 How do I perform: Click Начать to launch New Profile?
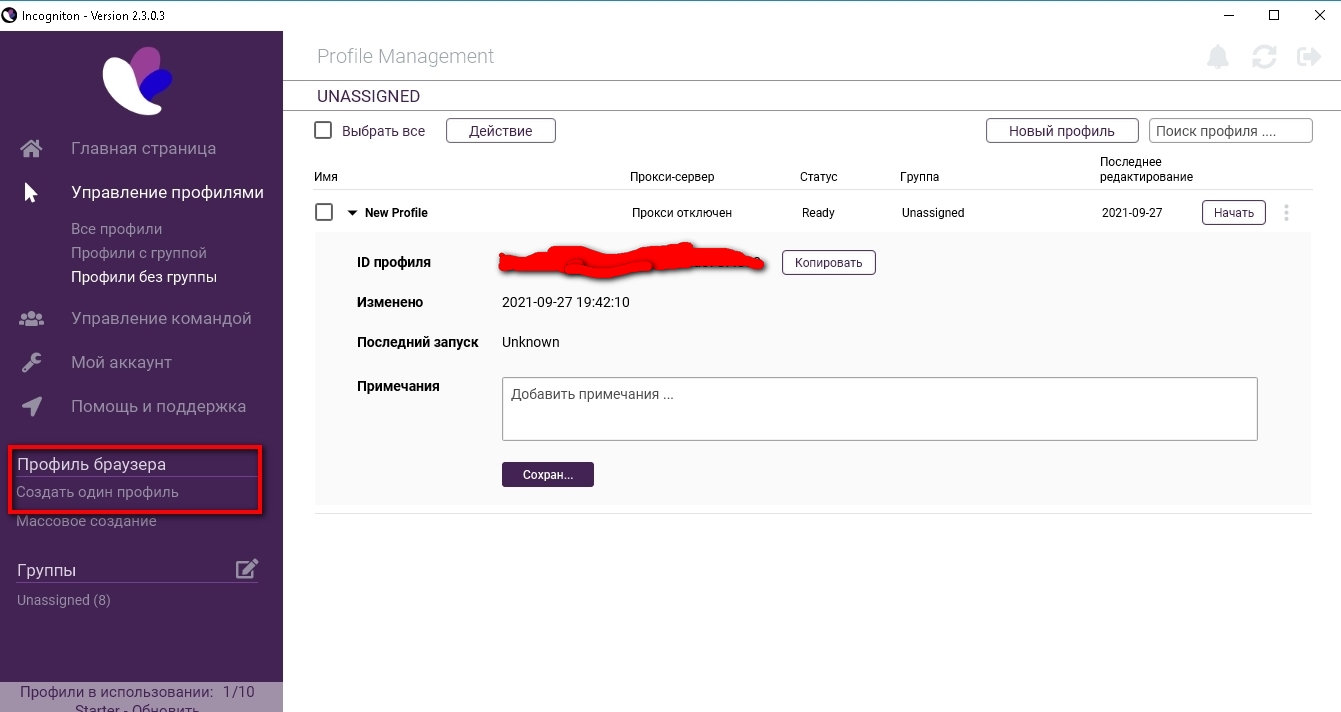pyautogui.click(x=1234, y=213)
